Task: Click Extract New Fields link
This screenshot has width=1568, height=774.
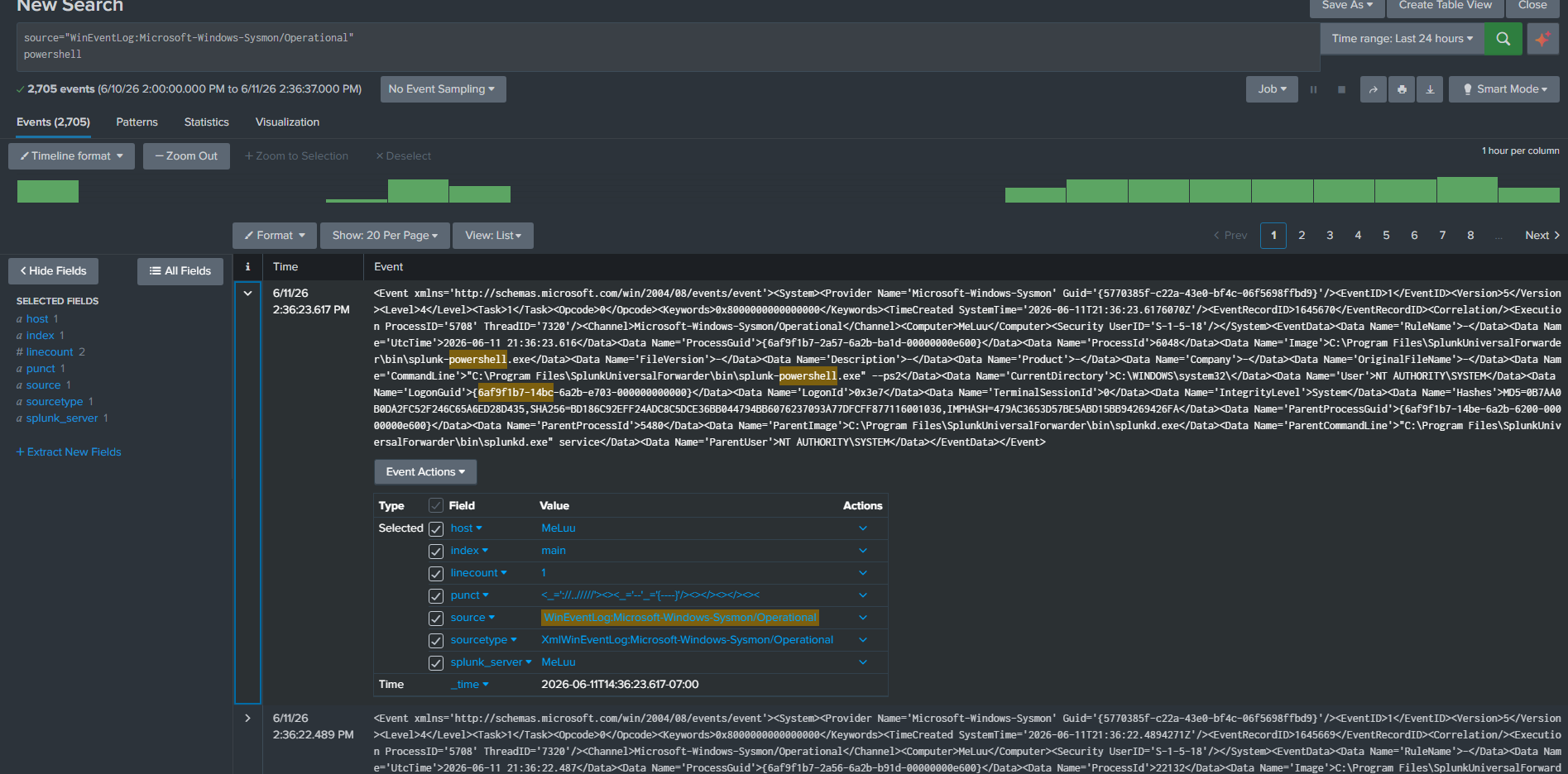Action: coord(69,452)
